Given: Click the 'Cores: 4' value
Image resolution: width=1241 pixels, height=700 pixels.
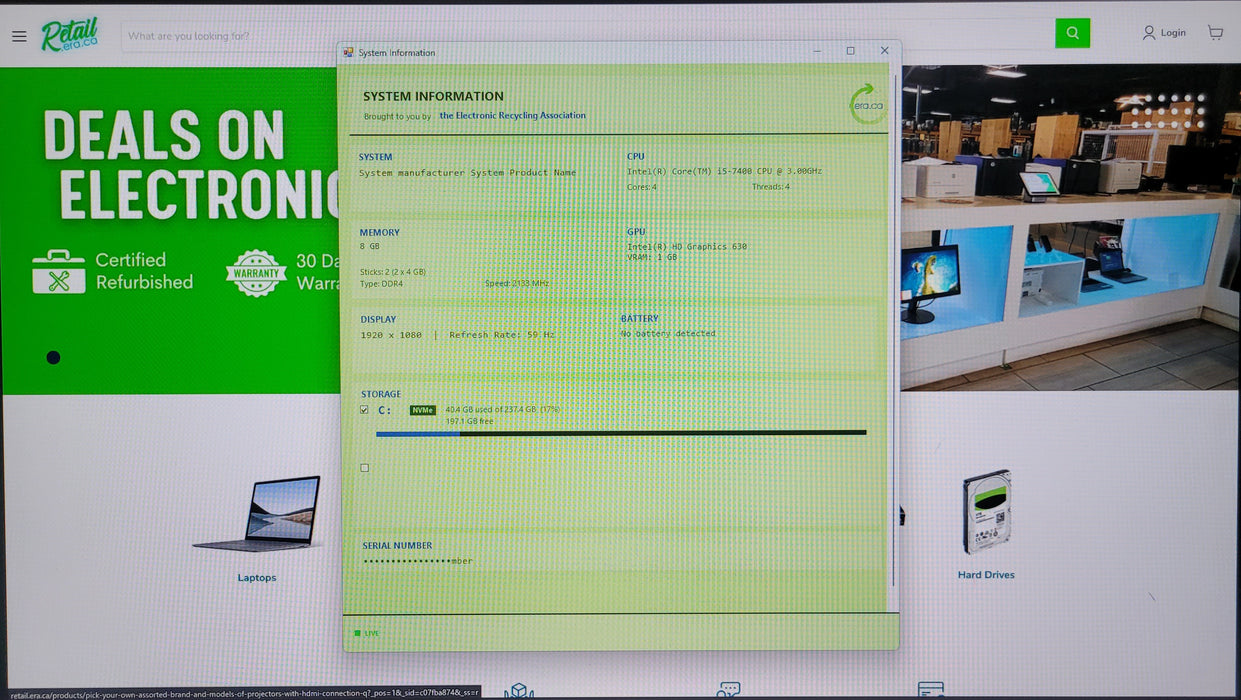Looking at the screenshot, I should pyautogui.click(x=642, y=187).
